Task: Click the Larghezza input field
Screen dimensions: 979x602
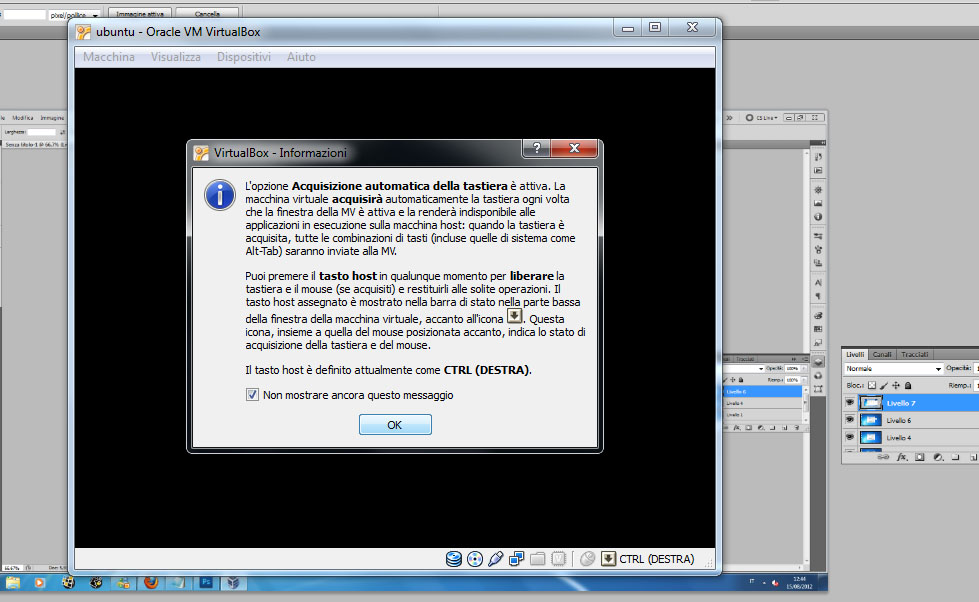Action: coord(41,132)
